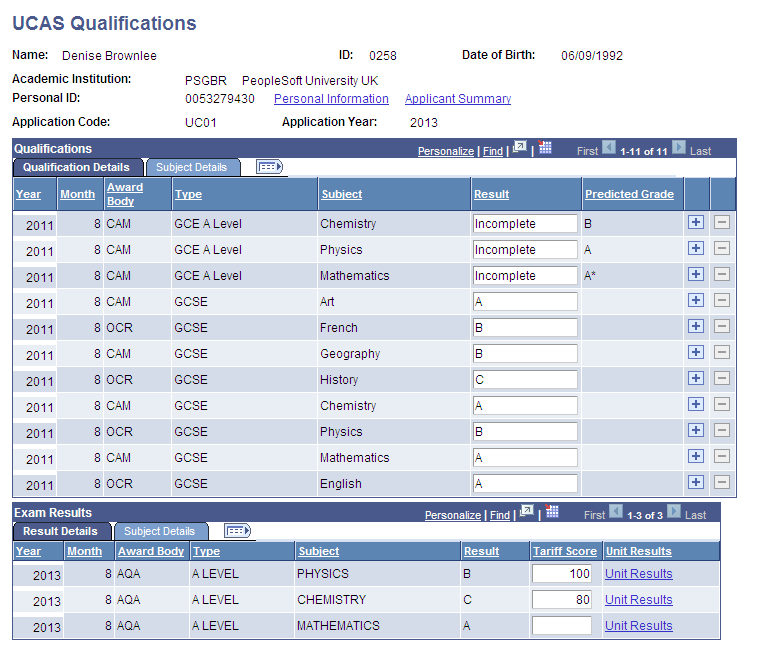This screenshot has height=648, width=760.
Task: Open the Personal Information link
Action: point(331,99)
